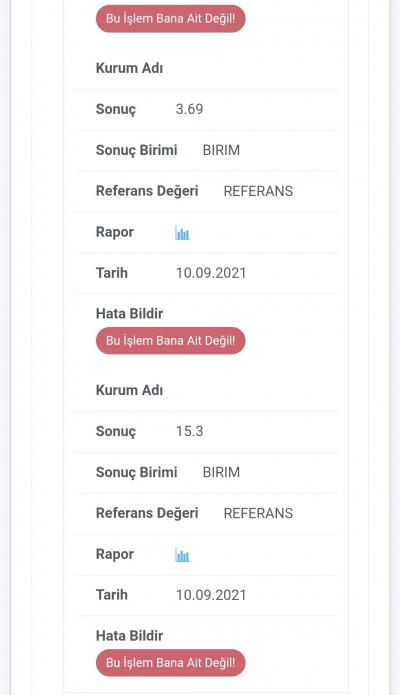Click the 'Rapor' label in the 15.3 record

coord(115,554)
